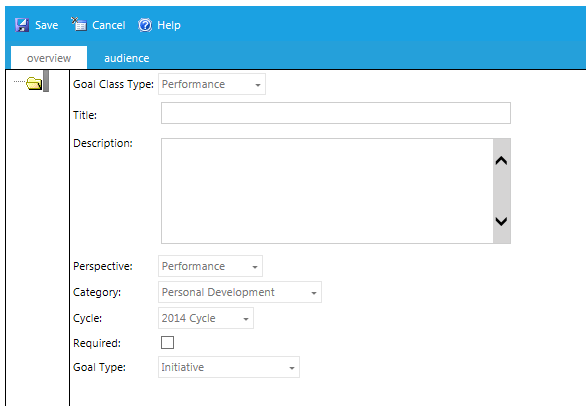
Task: Tick the Required checkbox
Action: 167,342
